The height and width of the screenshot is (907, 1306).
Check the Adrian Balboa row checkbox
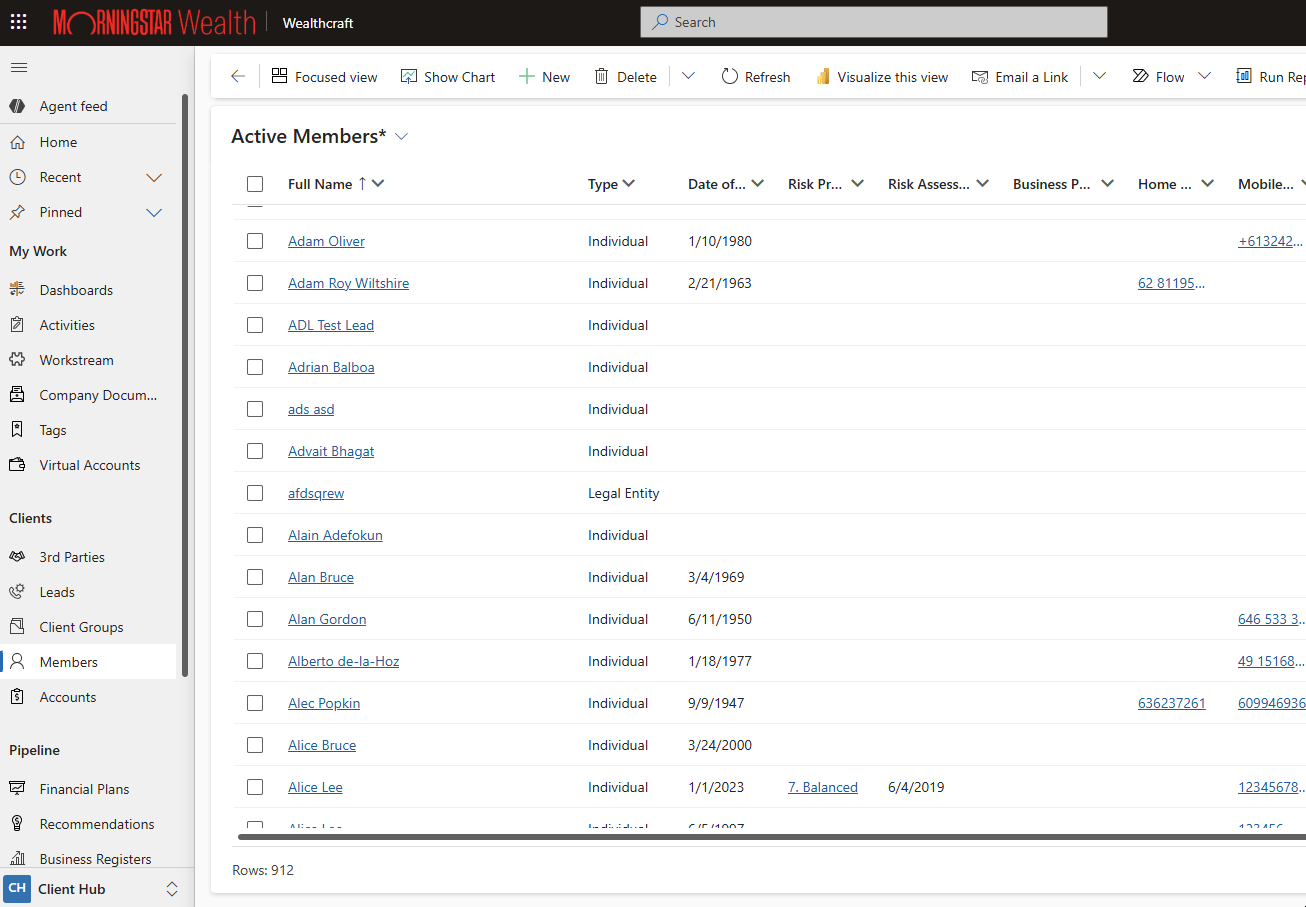tap(255, 367)
